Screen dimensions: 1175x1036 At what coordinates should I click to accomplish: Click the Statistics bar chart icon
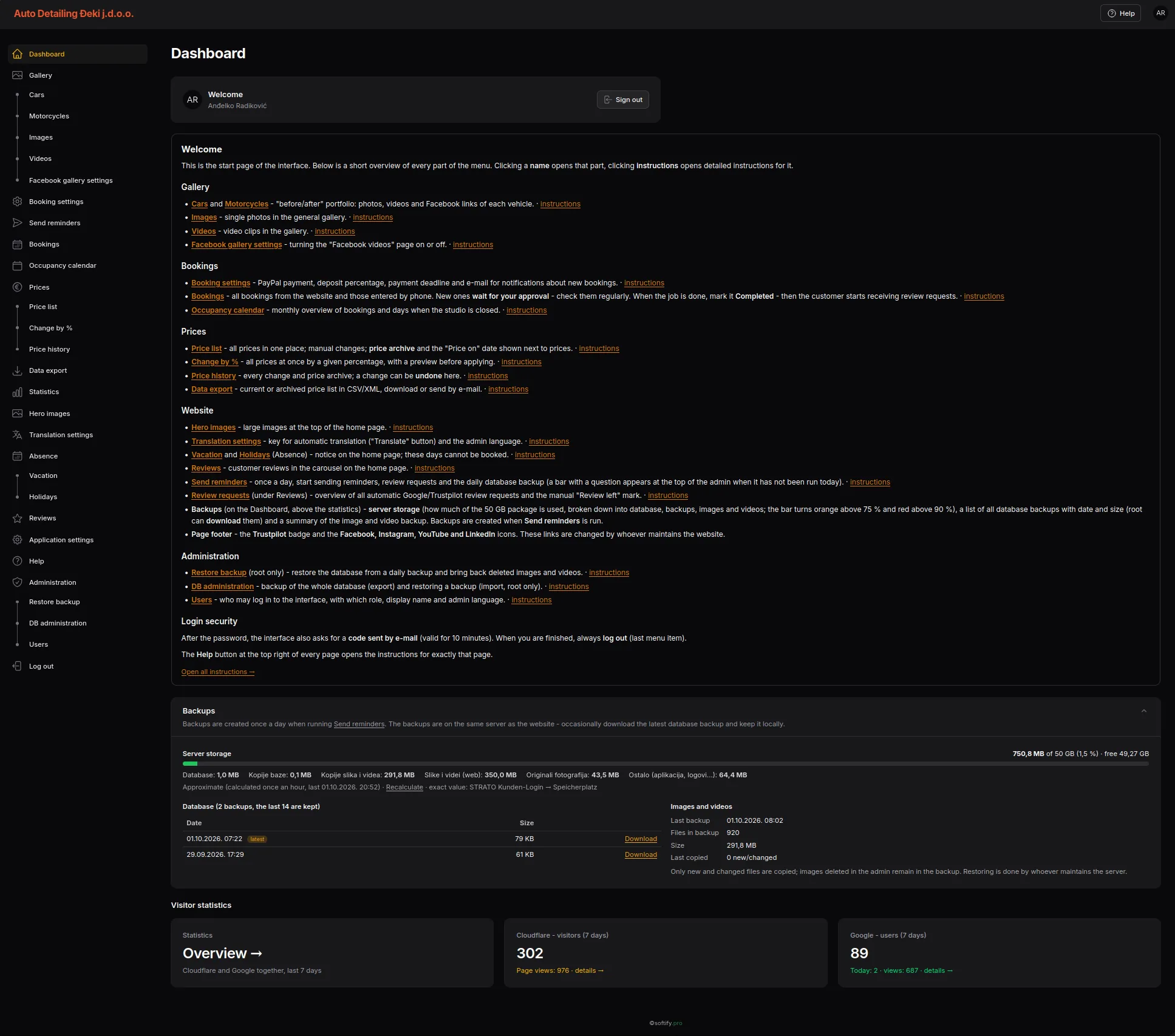click(18, 392)
